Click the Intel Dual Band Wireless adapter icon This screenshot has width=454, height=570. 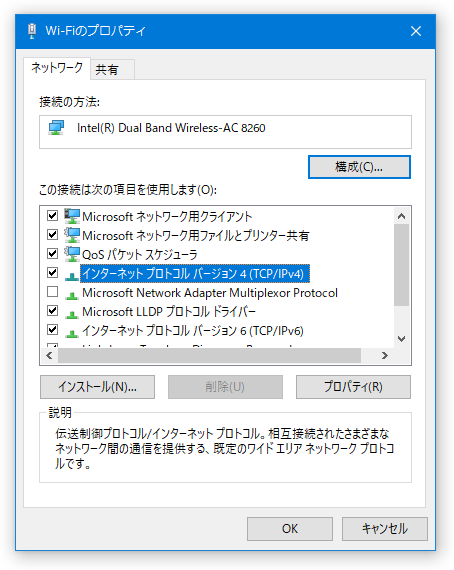[56, 128]
